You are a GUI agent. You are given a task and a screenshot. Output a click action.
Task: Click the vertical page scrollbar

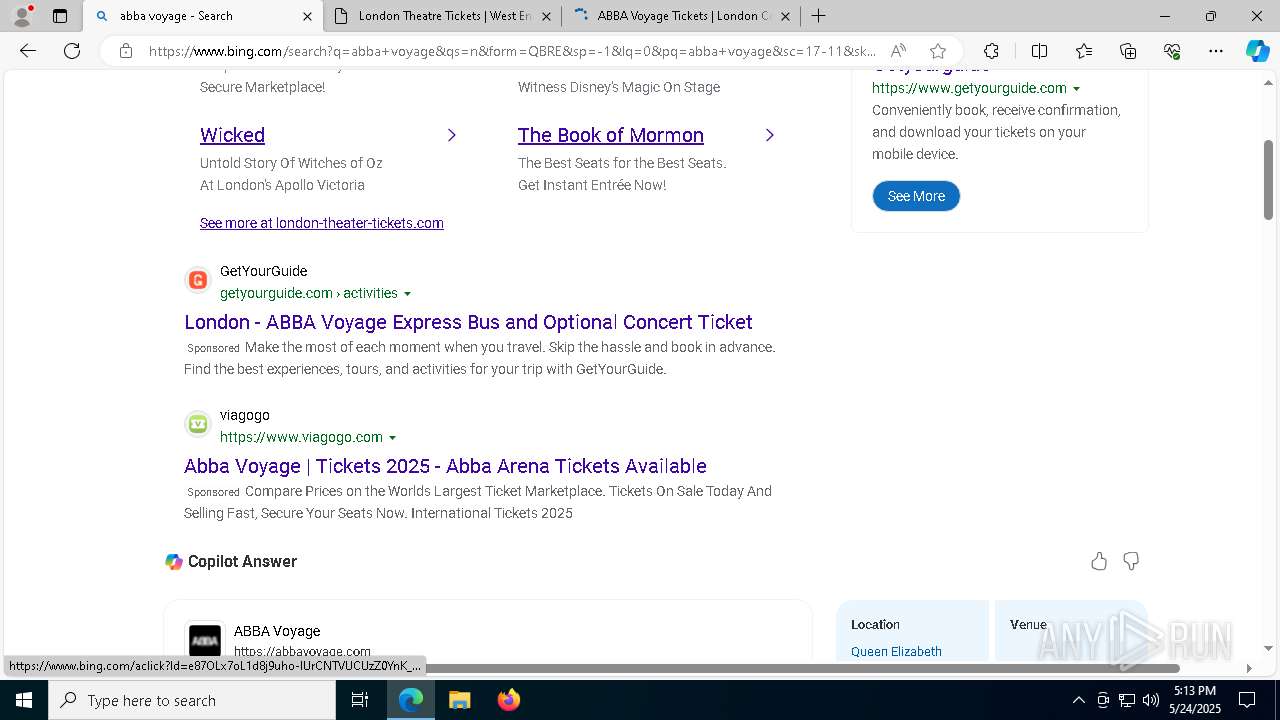tap(1268, 180)
